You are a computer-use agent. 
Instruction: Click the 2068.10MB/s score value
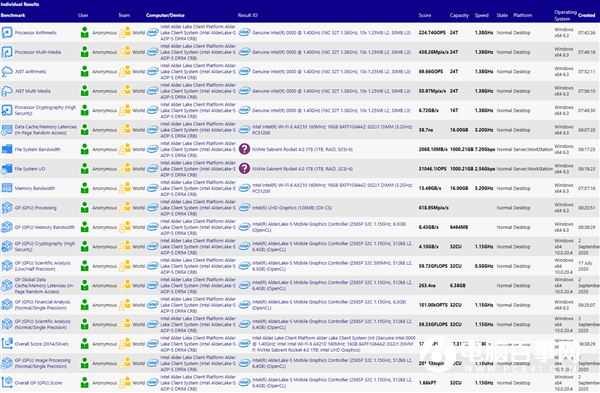433,149
